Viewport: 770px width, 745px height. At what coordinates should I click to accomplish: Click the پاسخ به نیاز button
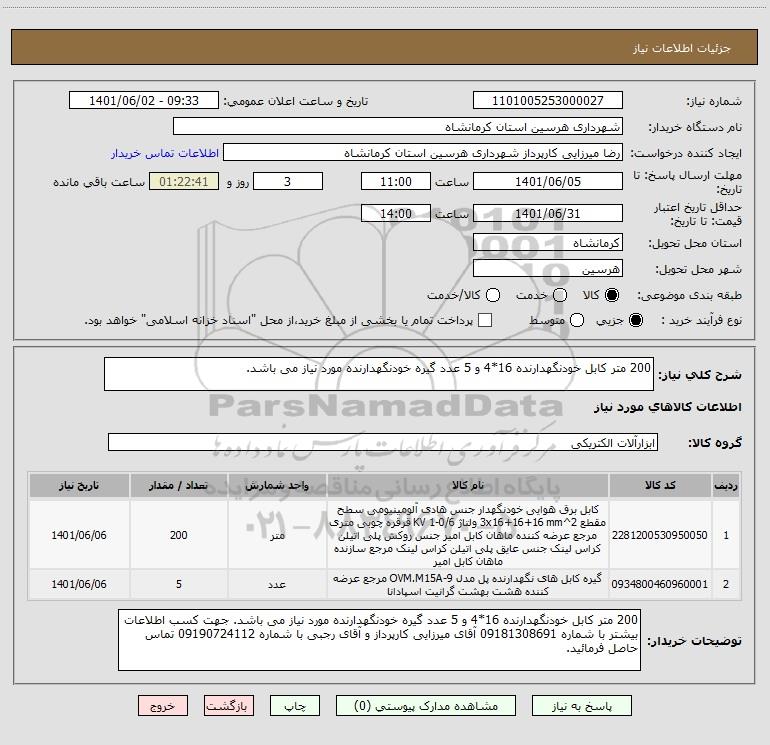(581, 706)
